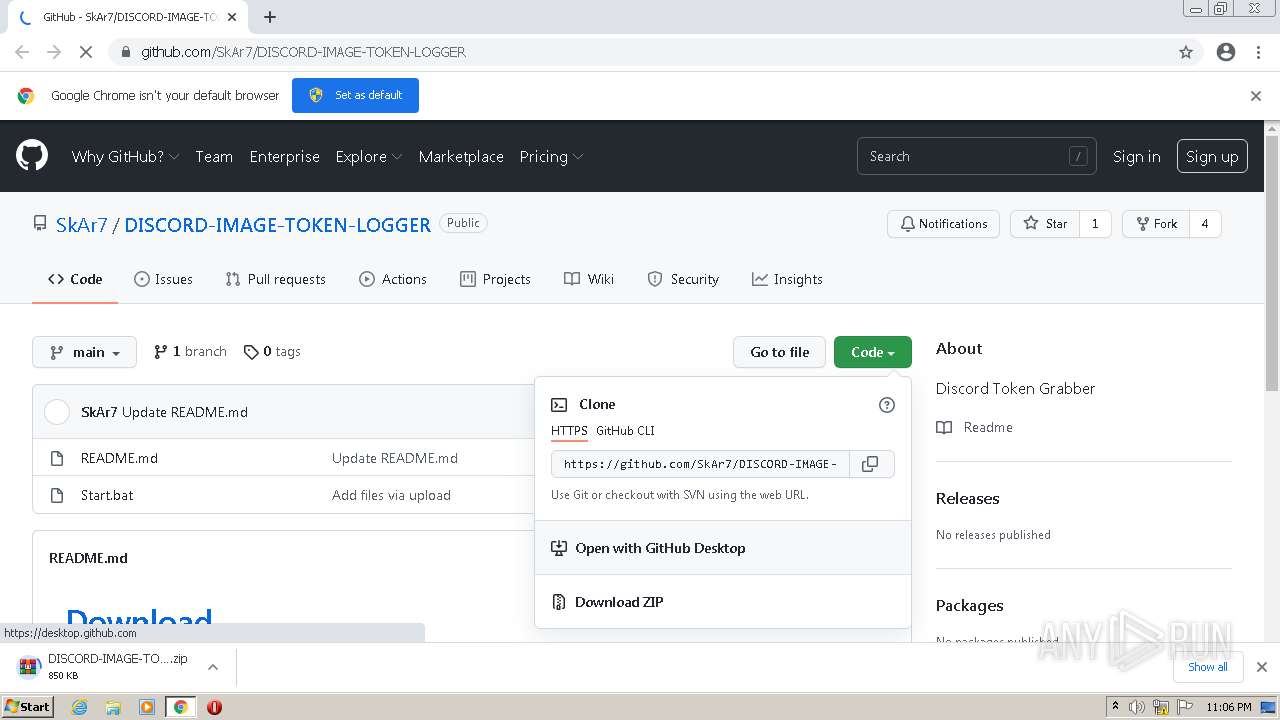Image resolution: width=1280 pixels, height=720 pixels.
Task: Switch to the Issues tab
Action: (x=163, y=279)
